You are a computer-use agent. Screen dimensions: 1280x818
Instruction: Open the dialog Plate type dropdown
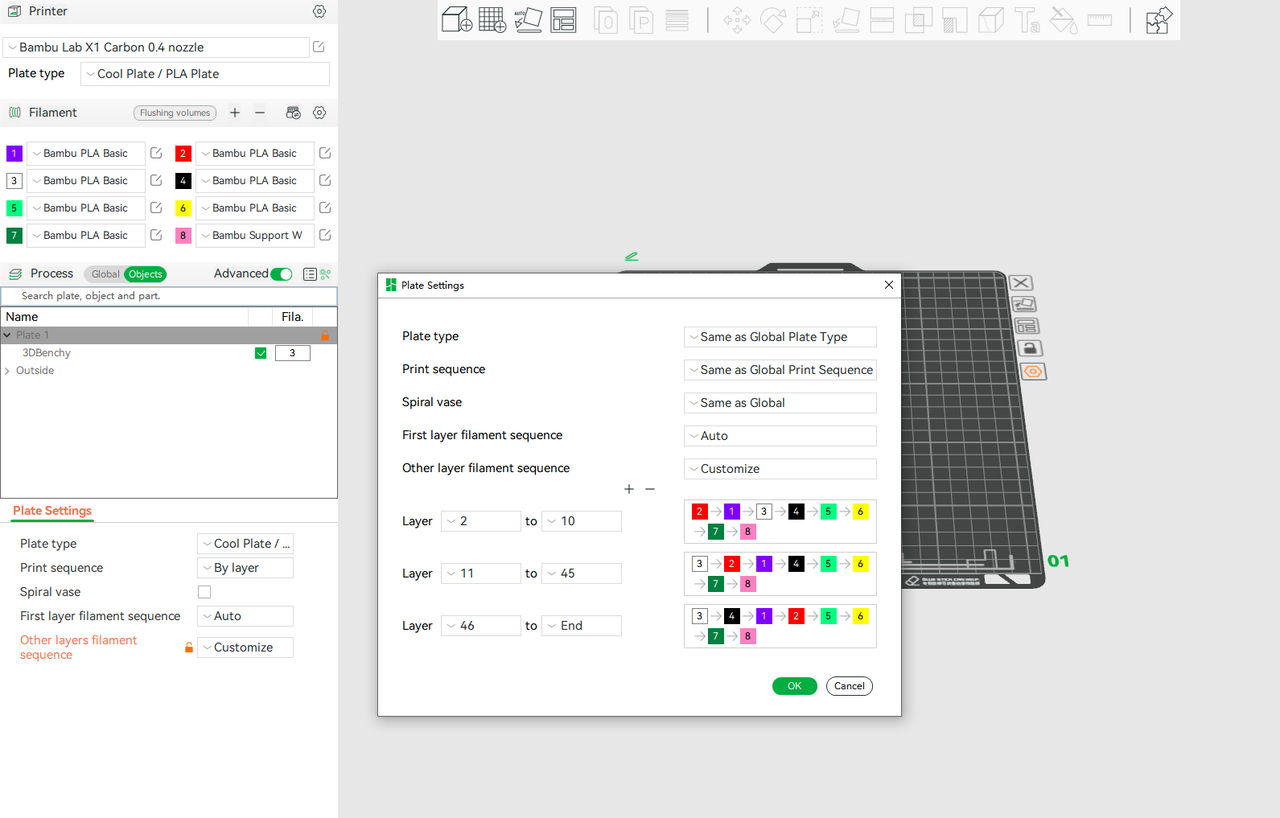(780, 337)
